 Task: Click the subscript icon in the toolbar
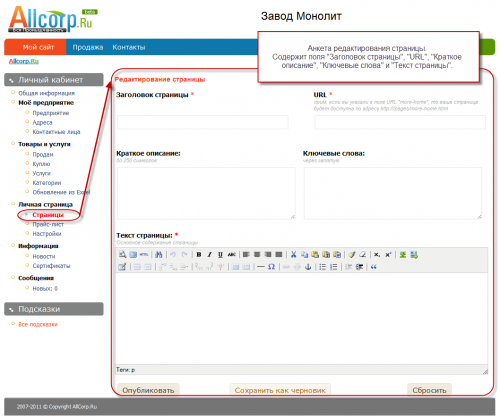377,255
